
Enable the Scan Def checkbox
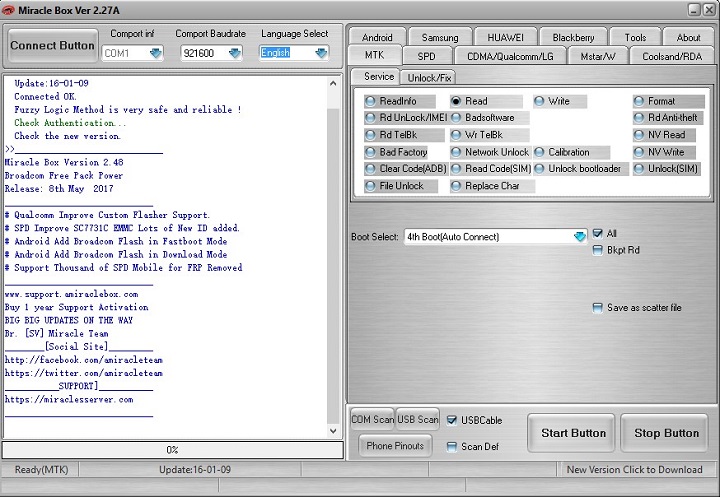(452, 447)
